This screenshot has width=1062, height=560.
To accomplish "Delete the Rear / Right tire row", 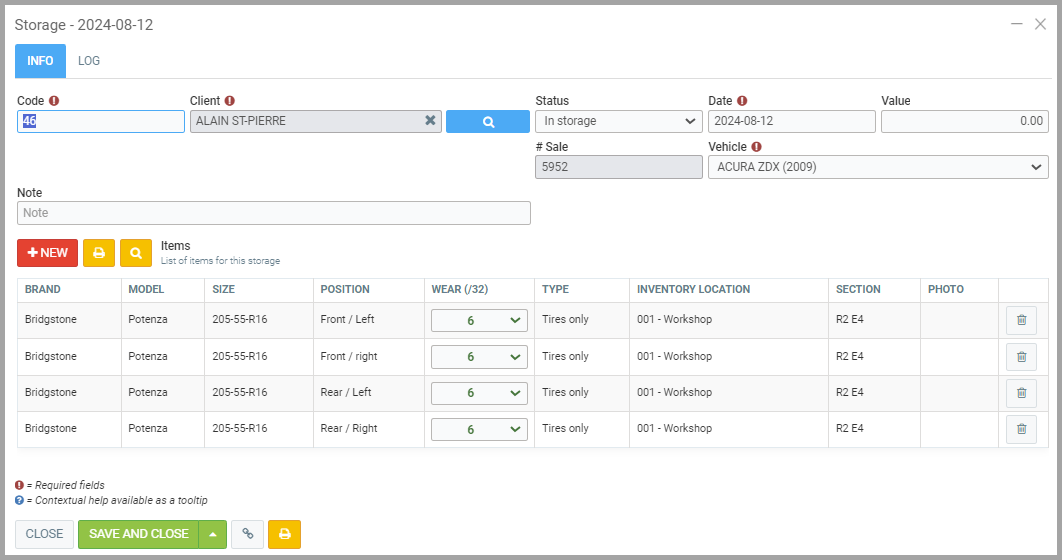I will pos(1021,429).
